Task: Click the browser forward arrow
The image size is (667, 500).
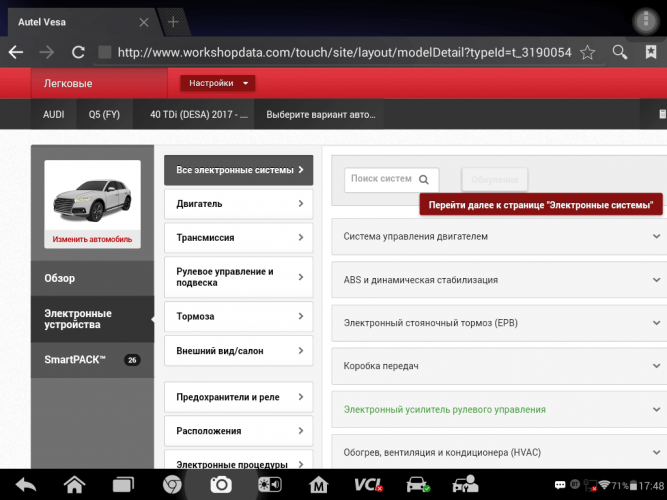Action: pyautogui.click(x=47, y=52)
